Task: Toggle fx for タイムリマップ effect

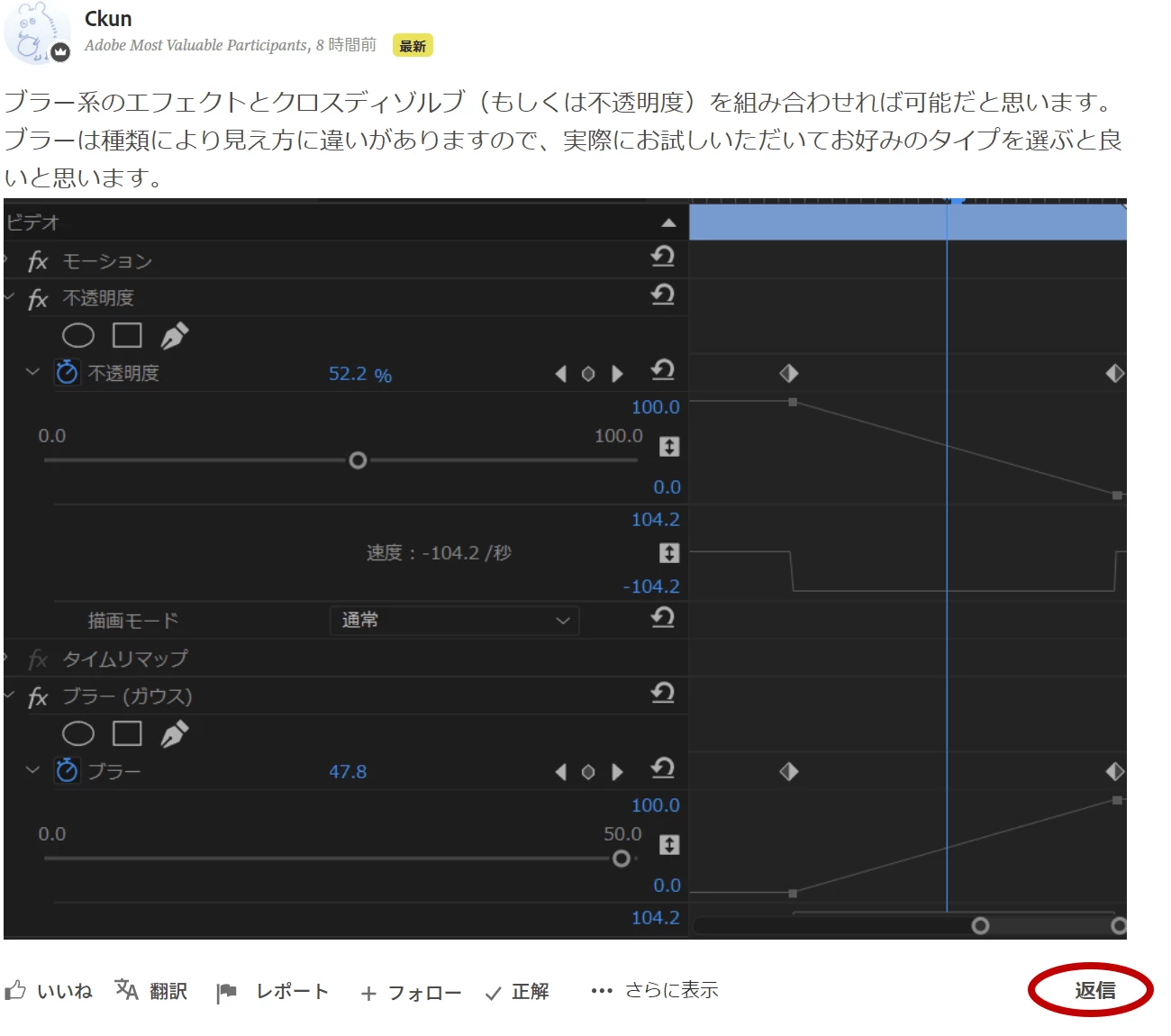Action: pyautogui.click(x=37, y=659)
